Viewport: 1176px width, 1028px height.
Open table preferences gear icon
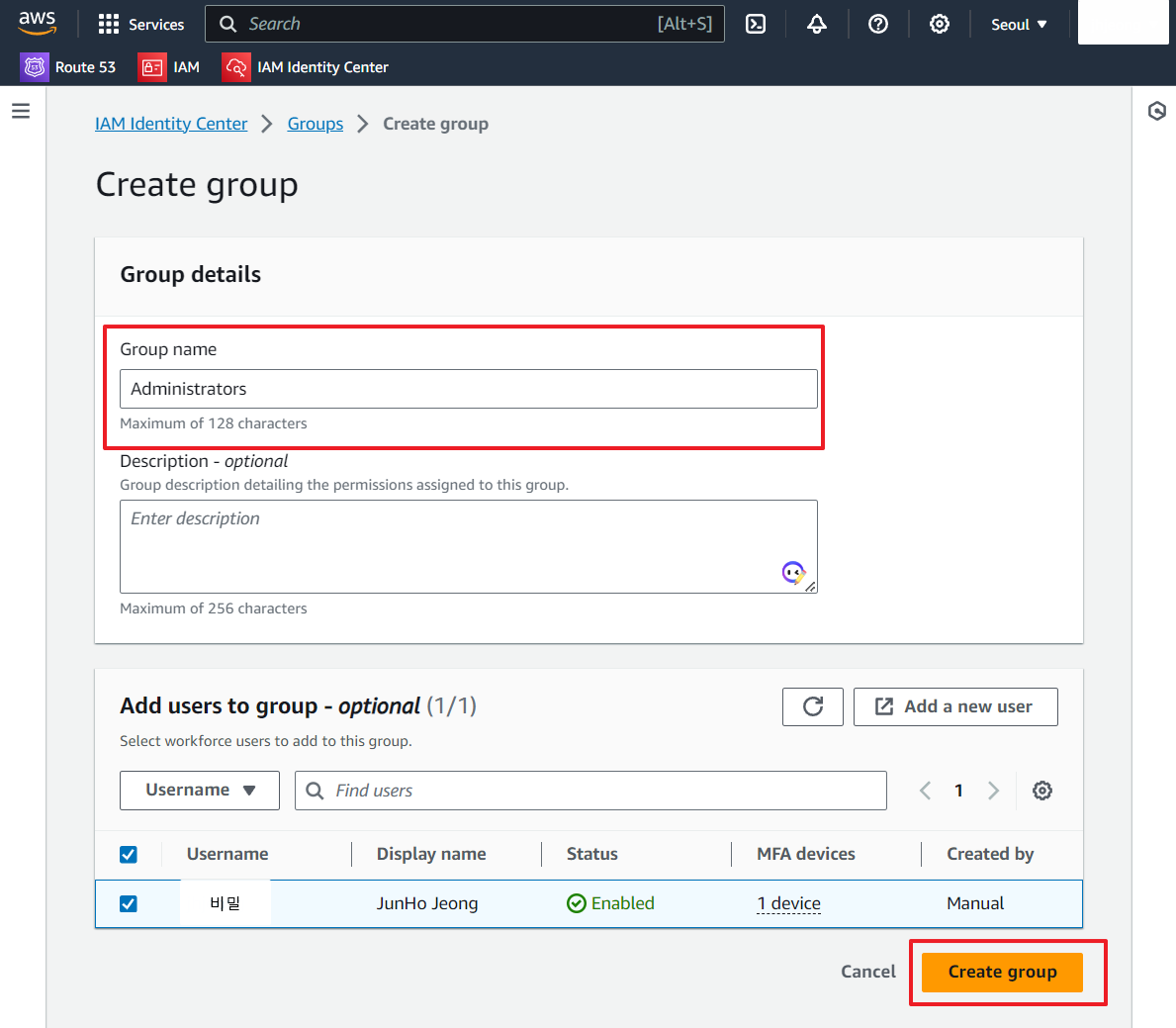coord(1041,791)
